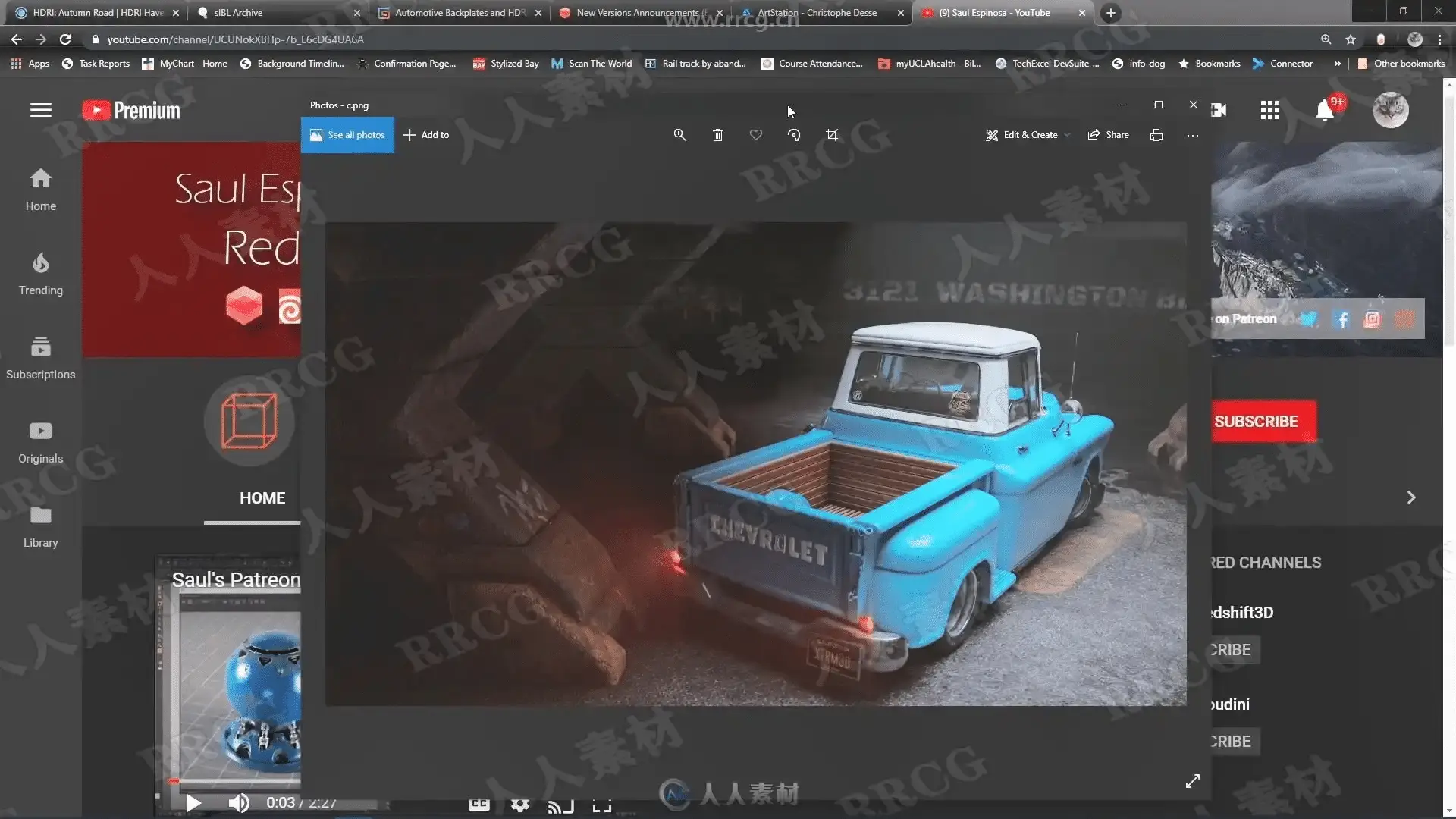This screenshot has height=819, width=1456.
Task: Click the rotate icon in Photos toolbar
Action: pyautogui.click(x=794, y=135)
